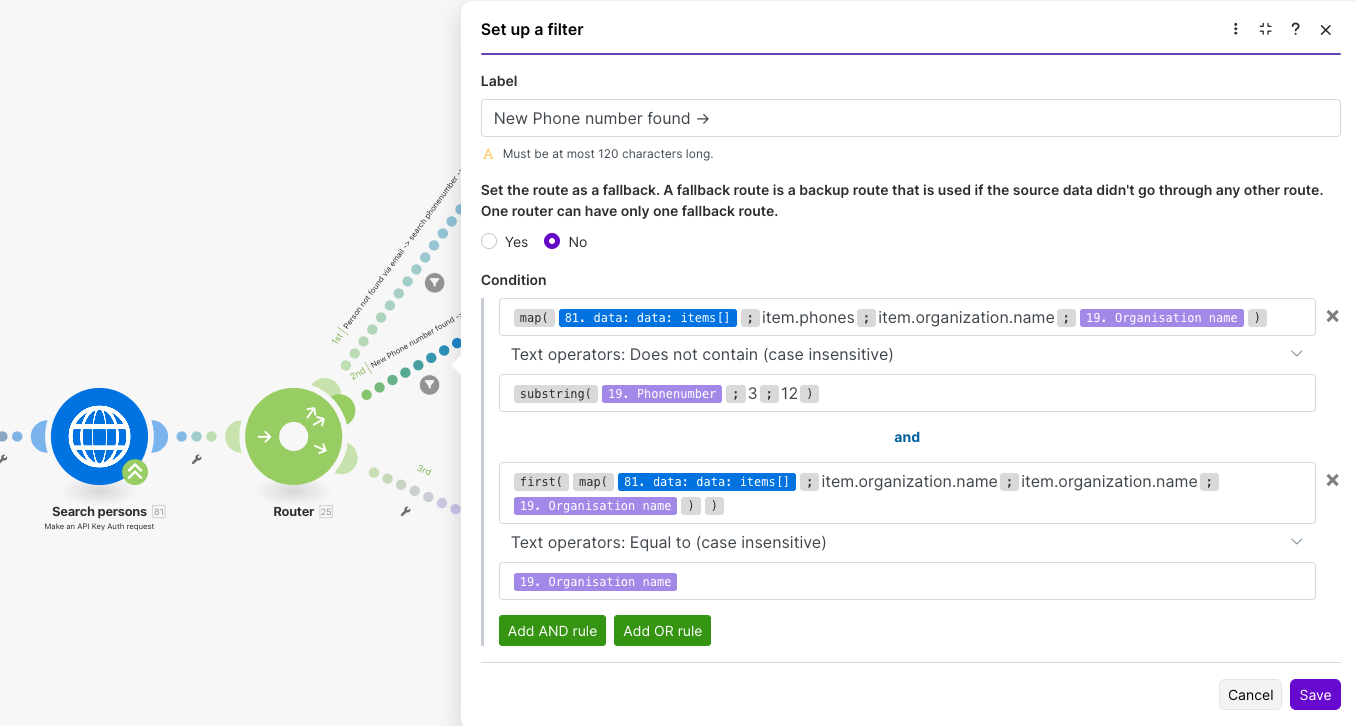Image resolution: width=1356 pixels, height=726 pixels.
Task: Cancel the filter setup
Action: click(1250, 695)
